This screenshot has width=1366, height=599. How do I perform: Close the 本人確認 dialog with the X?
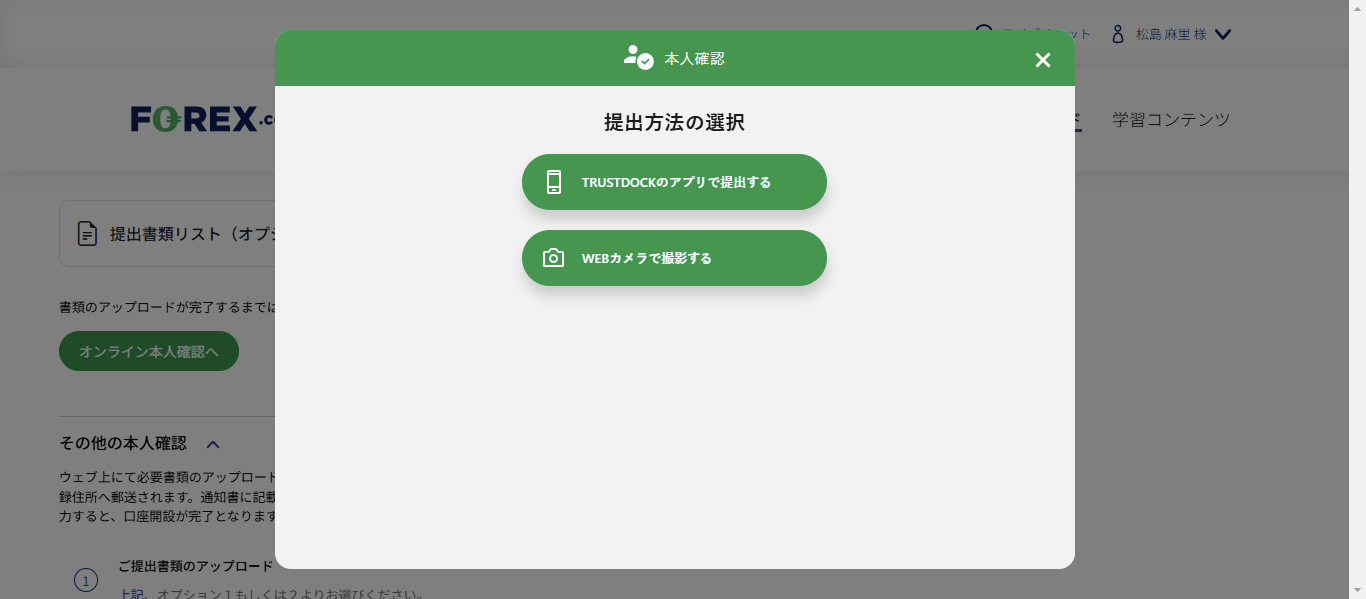[1042, 60]
